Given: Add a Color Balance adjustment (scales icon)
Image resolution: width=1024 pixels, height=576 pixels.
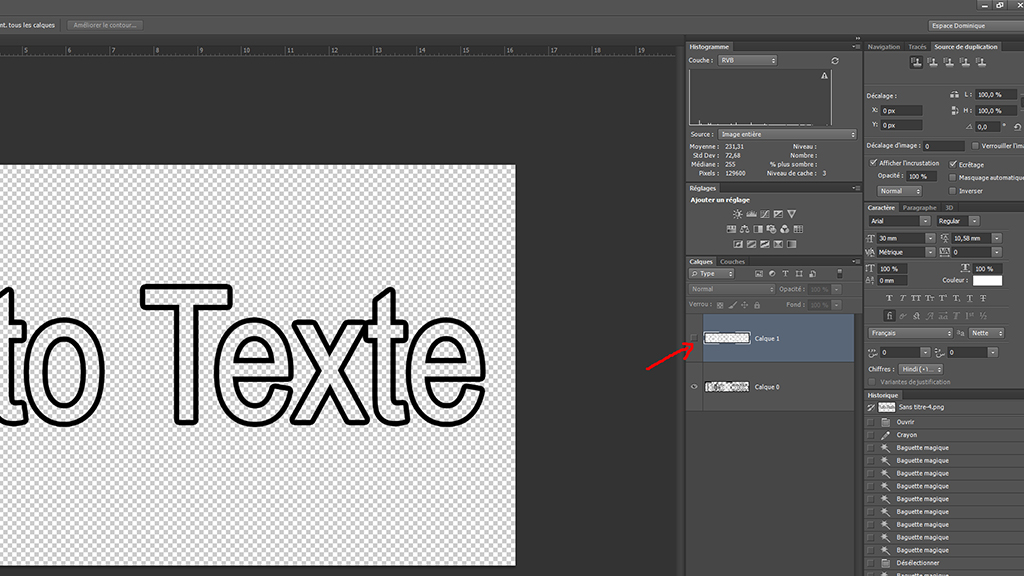Looking at the screenshot, I should click(744, 229).
